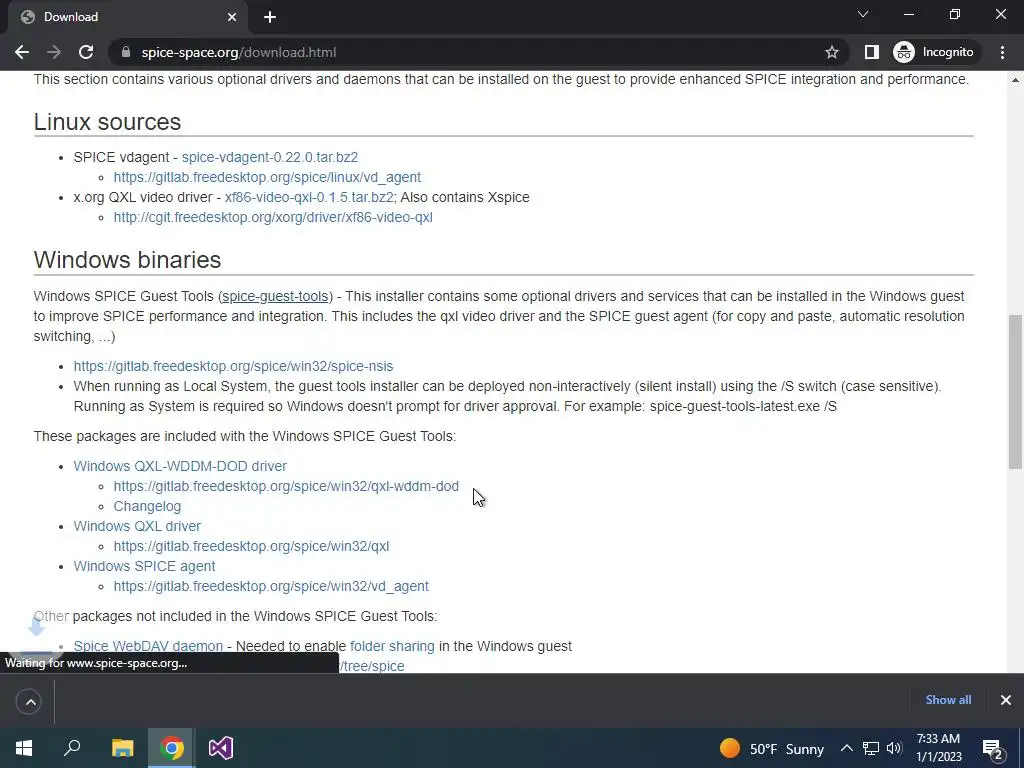Open Chrome's three-dot menu
The height and width of the screenshot is (768, 1024).
1002,52
